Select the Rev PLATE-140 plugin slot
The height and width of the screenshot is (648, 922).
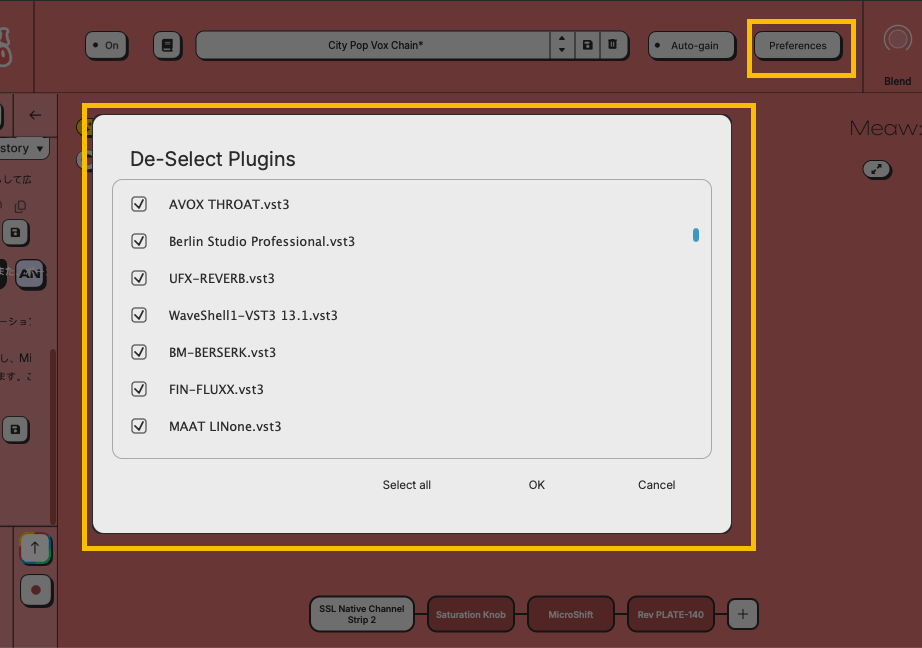670,614
